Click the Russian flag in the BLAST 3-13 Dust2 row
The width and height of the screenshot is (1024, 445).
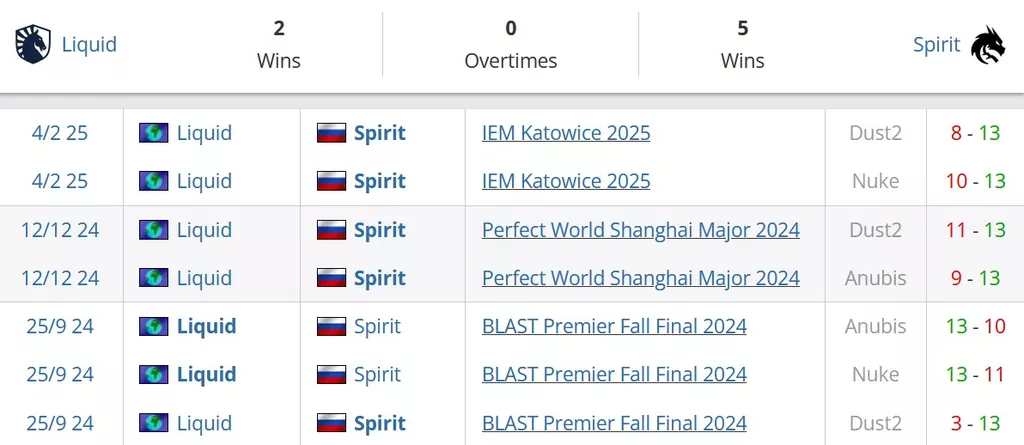332,423
